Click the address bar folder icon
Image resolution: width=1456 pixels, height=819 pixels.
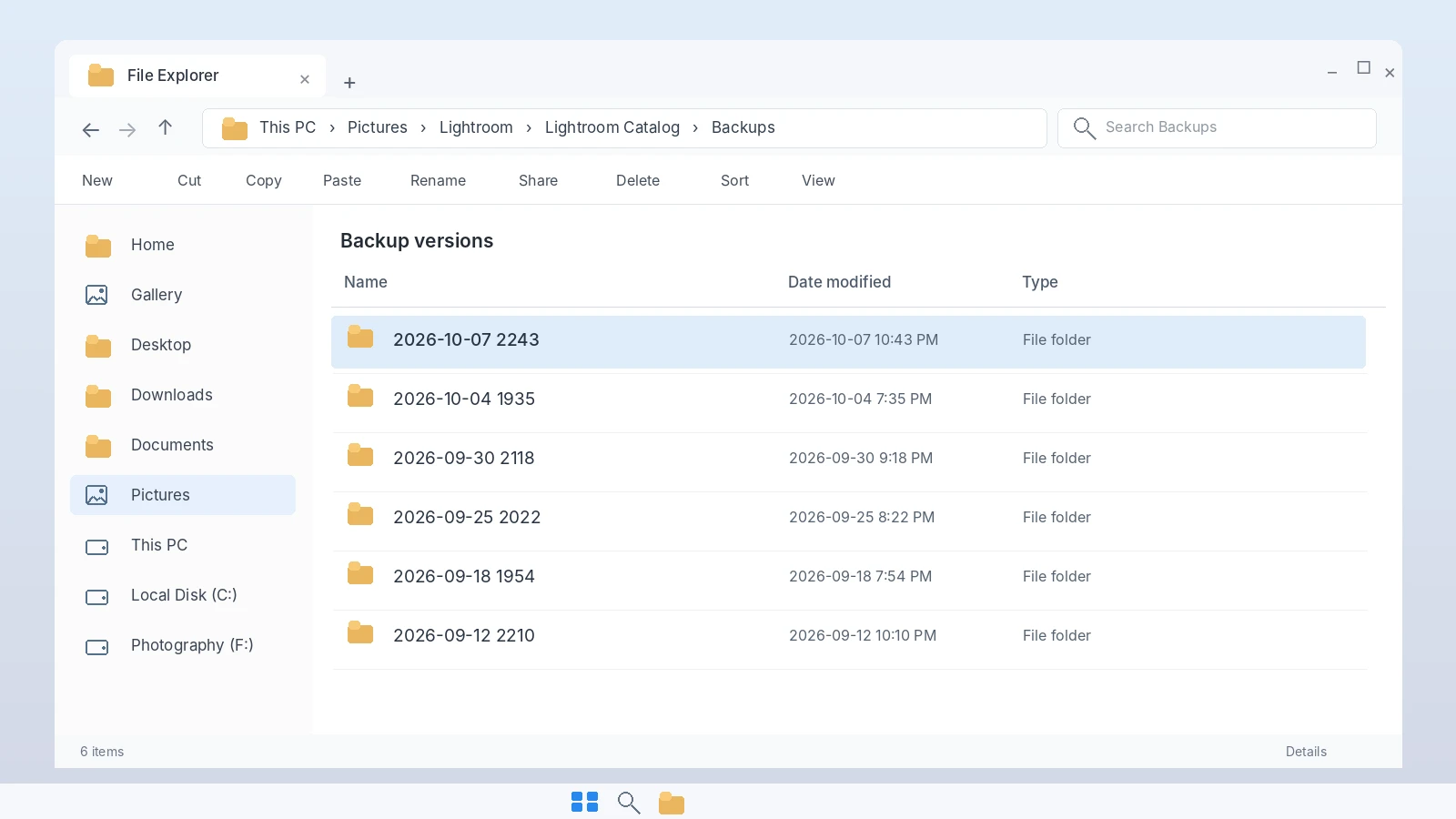235,128
